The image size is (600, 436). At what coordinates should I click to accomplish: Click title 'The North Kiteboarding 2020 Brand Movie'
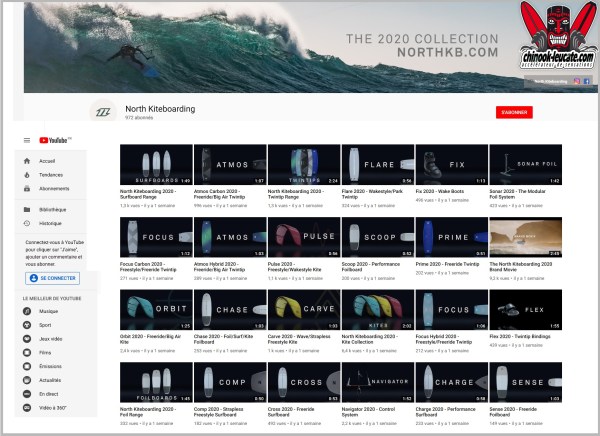pyautogui.click(x=520, y=267)
